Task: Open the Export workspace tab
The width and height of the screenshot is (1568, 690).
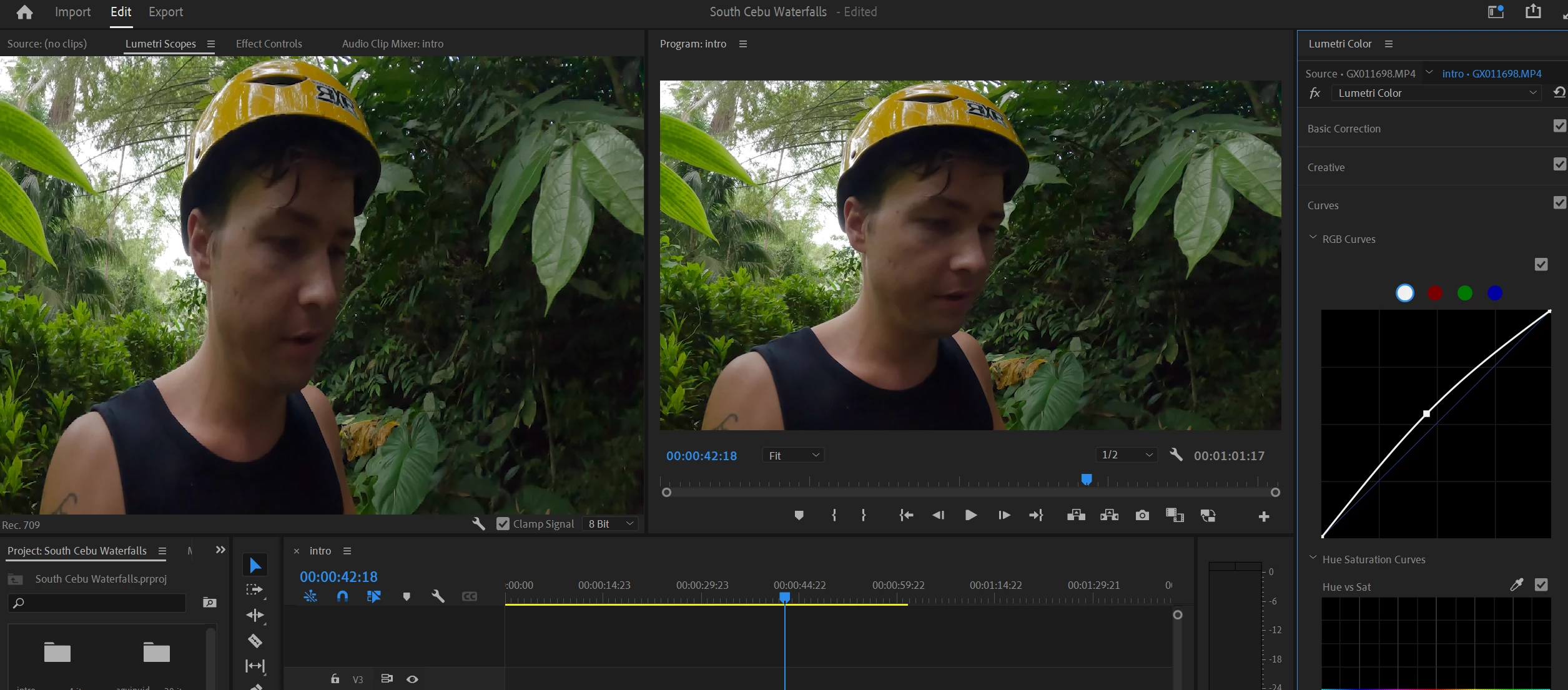Action: pos(165,12)
